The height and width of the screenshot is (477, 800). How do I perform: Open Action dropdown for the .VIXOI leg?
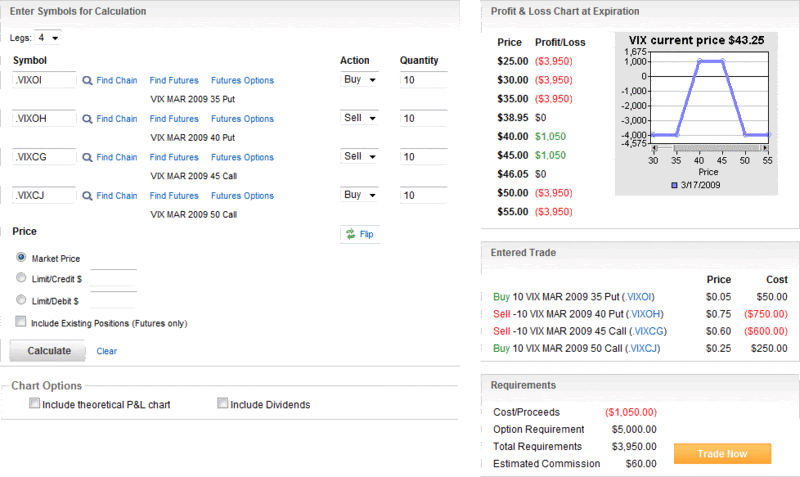[x=359, y=80]
